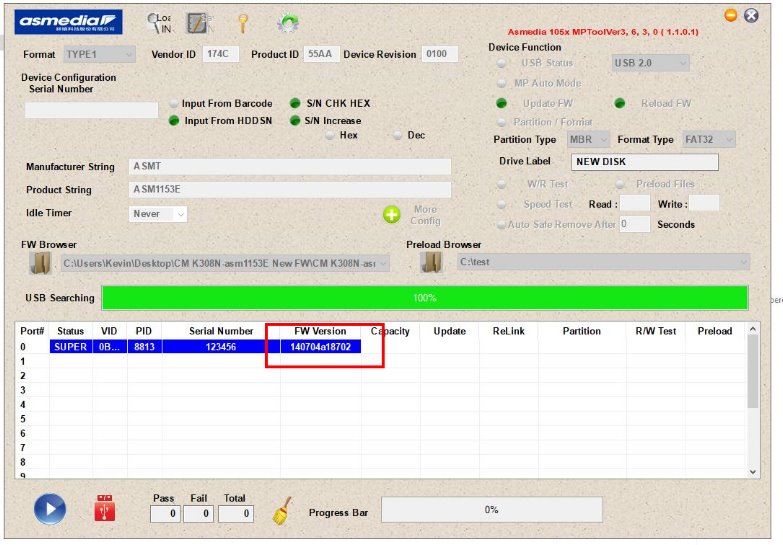
Task: Enable the Speed Test option
Action: tap(501, 204)
